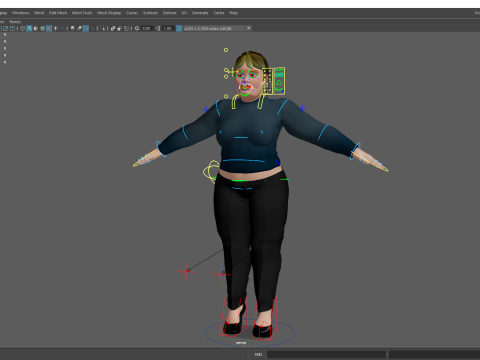Click the Gamma value field 1.00
This screenshot has width=480, height=360.
pos(168,28)
